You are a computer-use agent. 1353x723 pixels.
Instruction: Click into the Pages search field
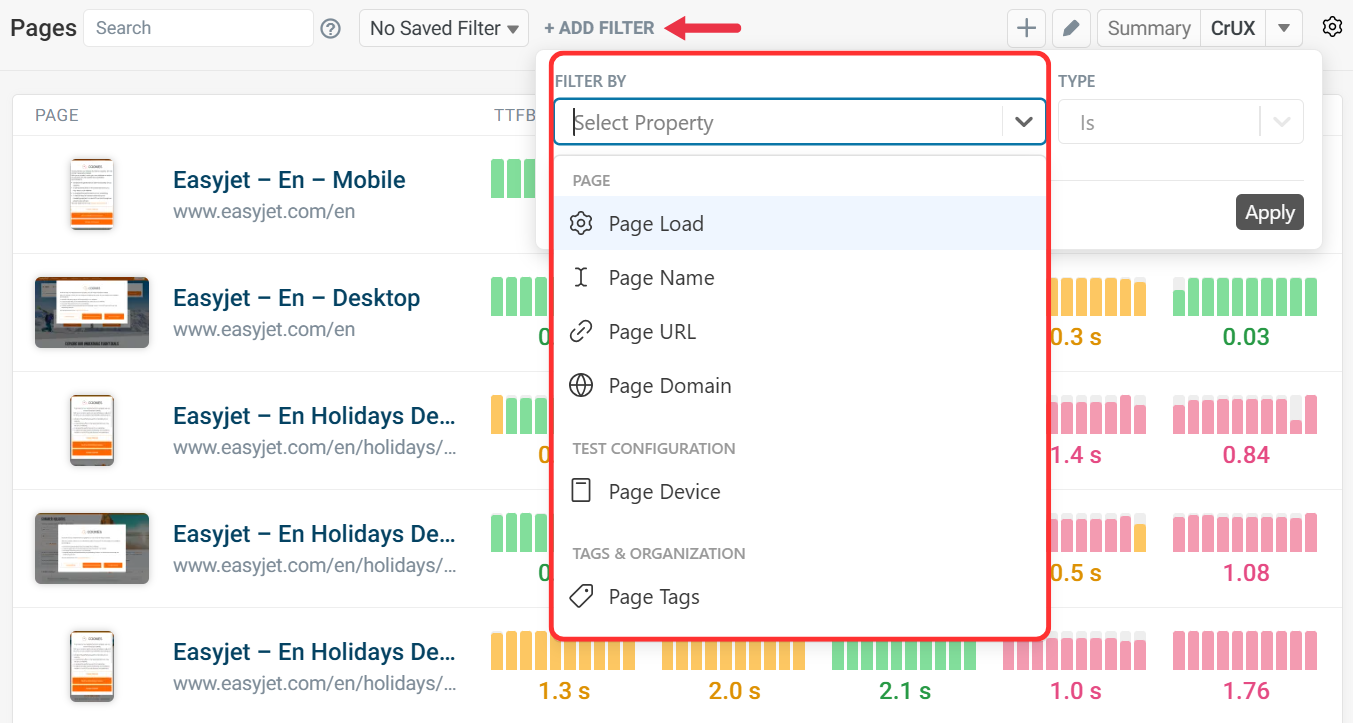[198, 28]
